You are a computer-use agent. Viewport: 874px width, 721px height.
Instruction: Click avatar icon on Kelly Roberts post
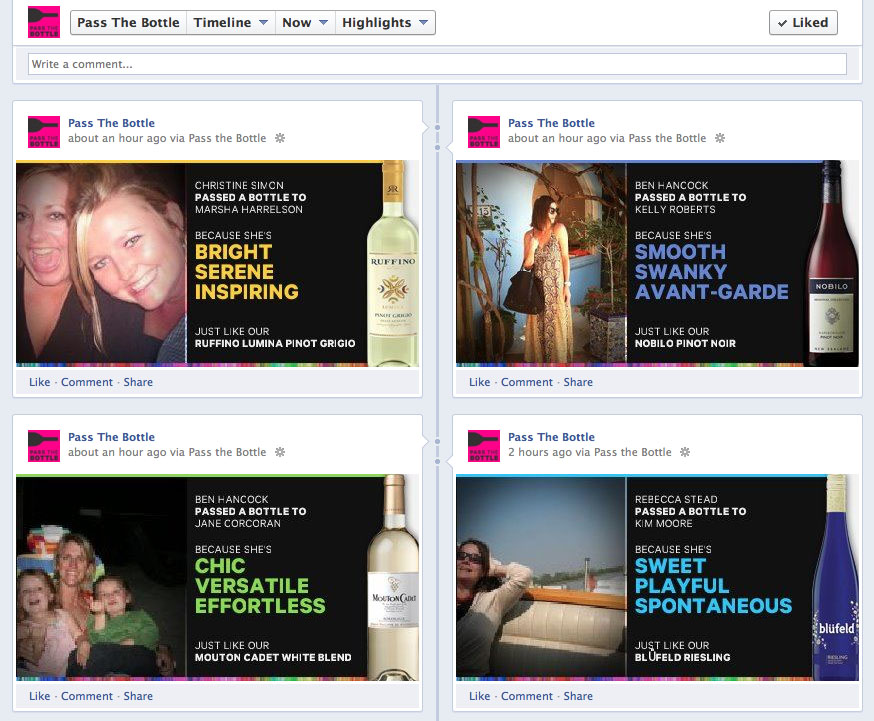click(484, 132)
